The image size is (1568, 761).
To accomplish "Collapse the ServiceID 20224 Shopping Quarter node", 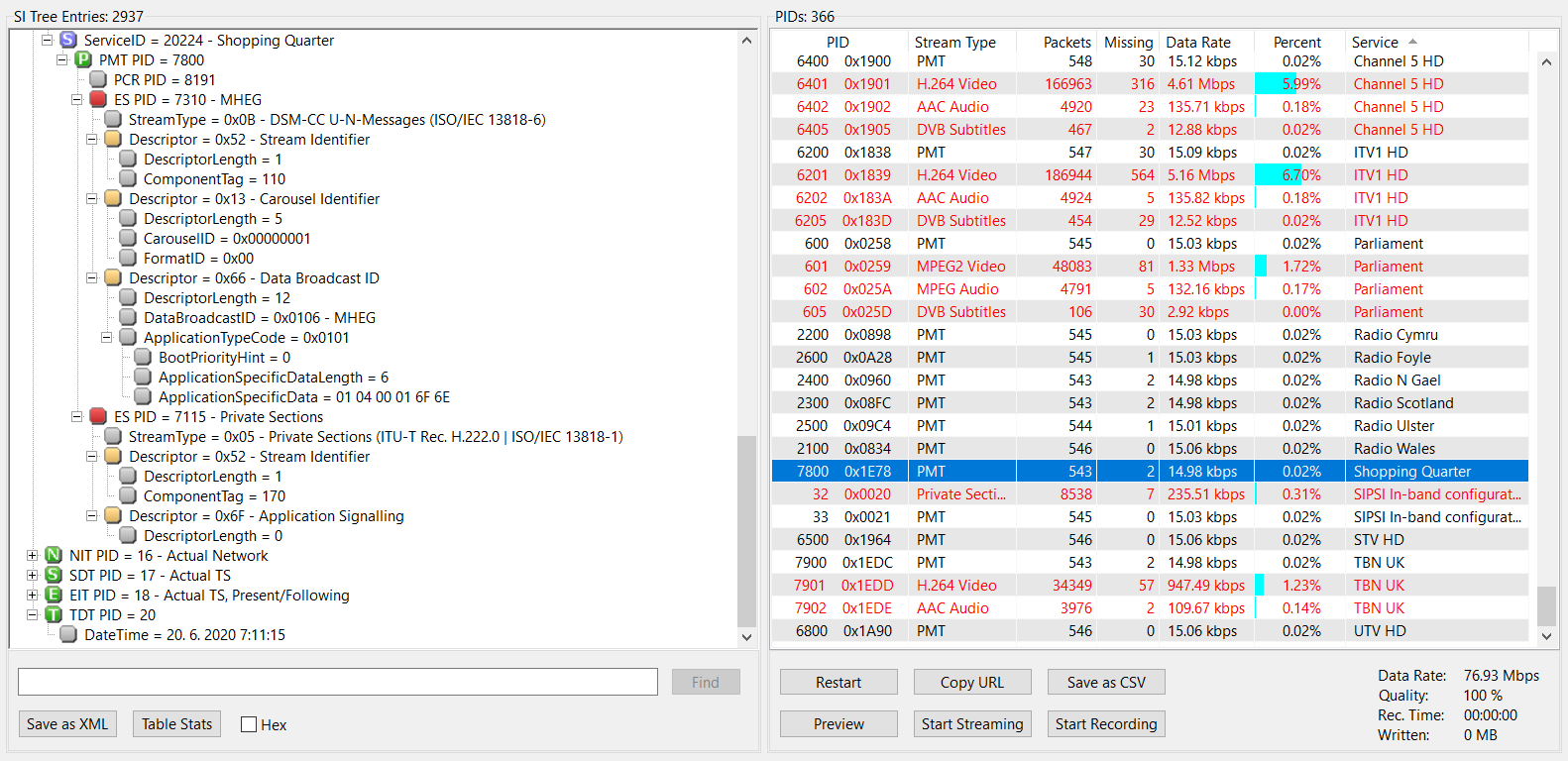I will point(47,40).
